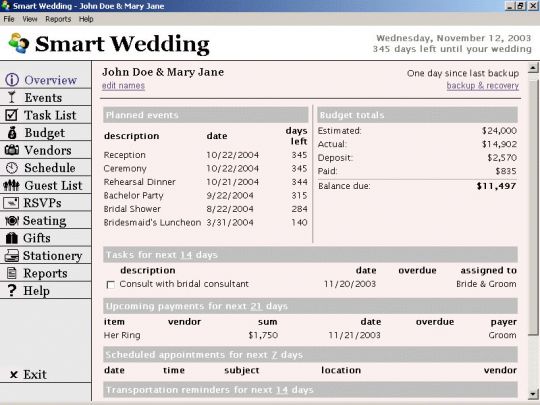Check off Consult with bridal consultant task
540x405 pixels.
(111, 285)
